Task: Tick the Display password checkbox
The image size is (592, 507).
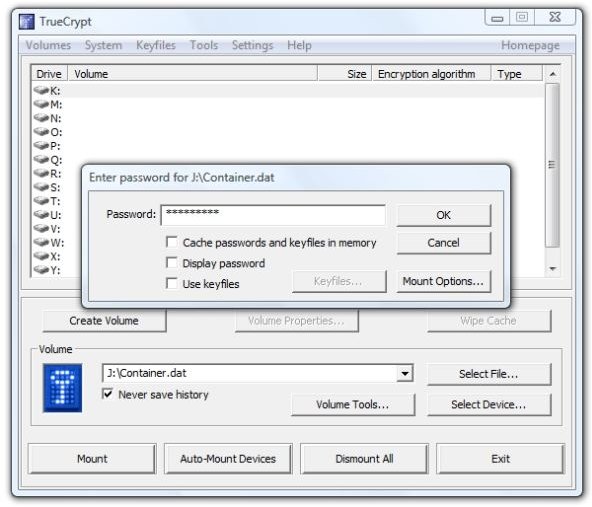Action: (x=172, y=262)
